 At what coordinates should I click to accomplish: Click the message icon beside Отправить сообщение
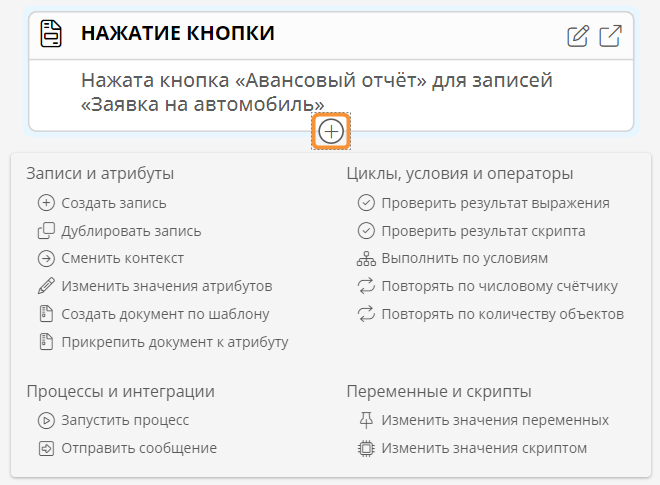(x=46, y=448)
